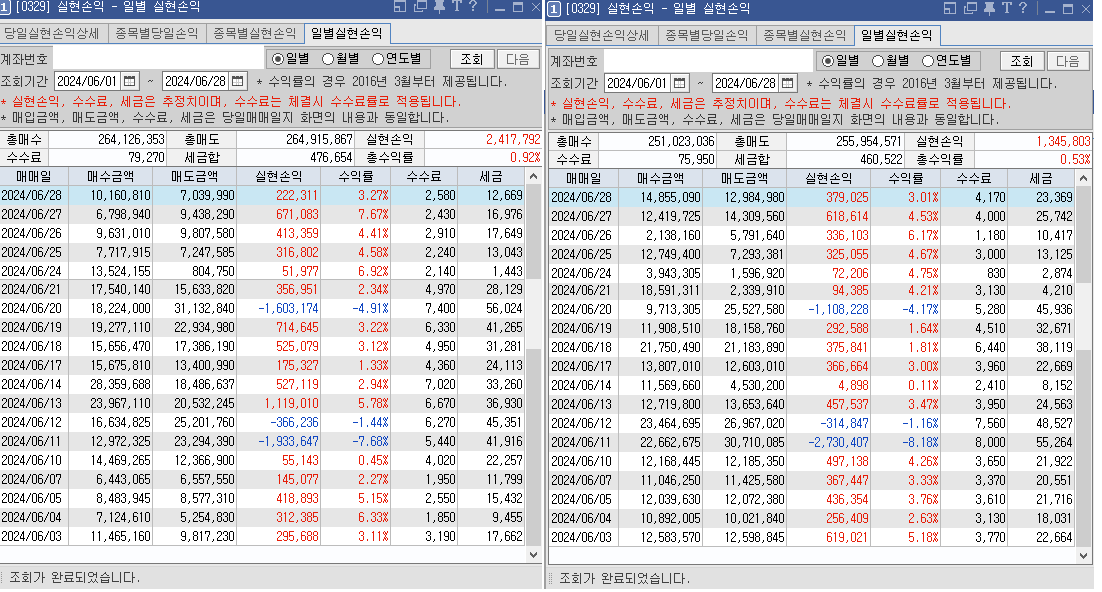Open start date calendar picker in right window

click(680, 84)
